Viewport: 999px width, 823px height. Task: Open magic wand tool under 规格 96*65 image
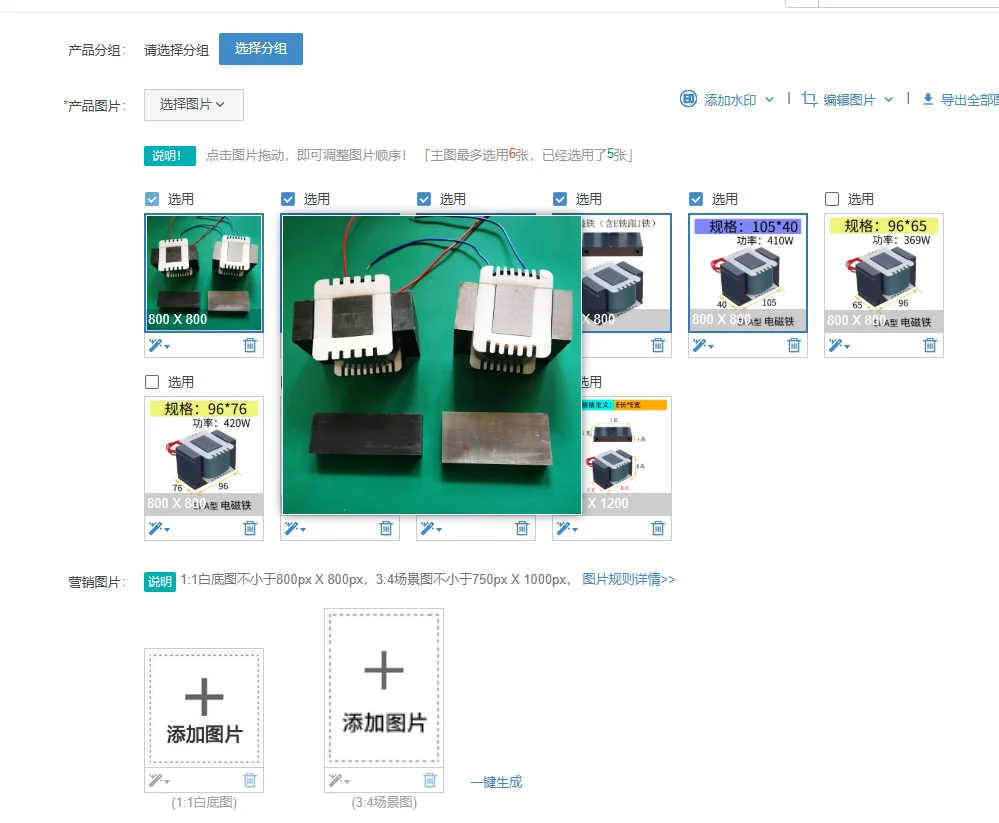point(838,346)
